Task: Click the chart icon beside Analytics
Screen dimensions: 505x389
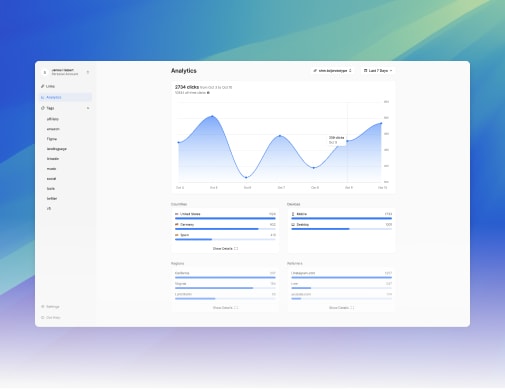Action: [x=42, y=97]
